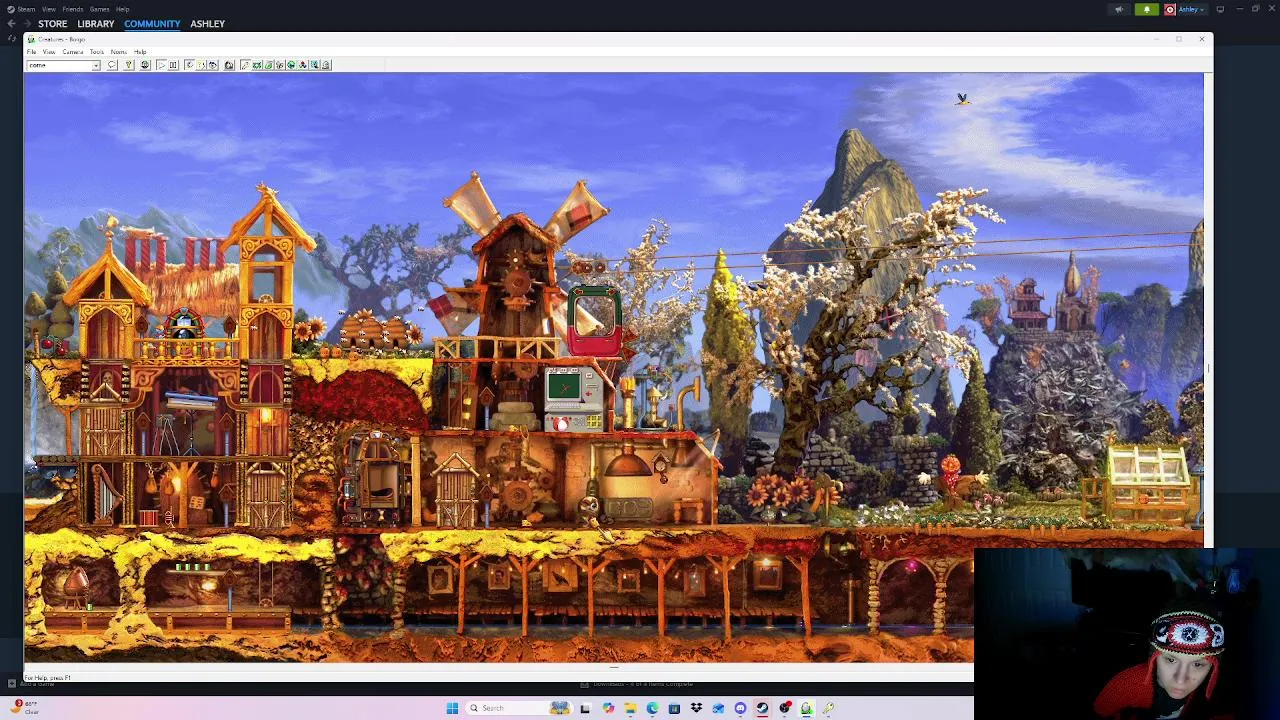The width and height of the screenshot is (1280, 720).
Task: Open the Camera menu in Creatures
Action: point(73,52)
